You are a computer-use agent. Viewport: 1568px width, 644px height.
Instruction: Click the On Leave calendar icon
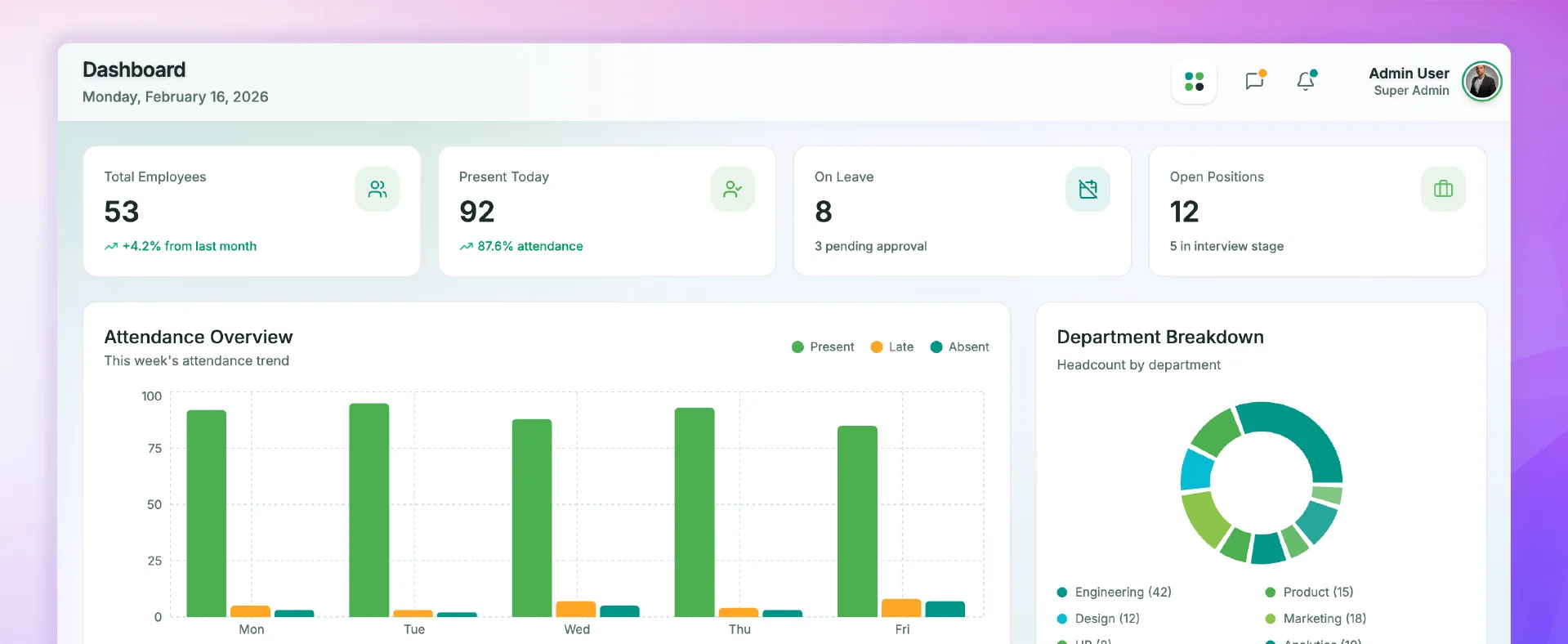(x=1088, y=190)
